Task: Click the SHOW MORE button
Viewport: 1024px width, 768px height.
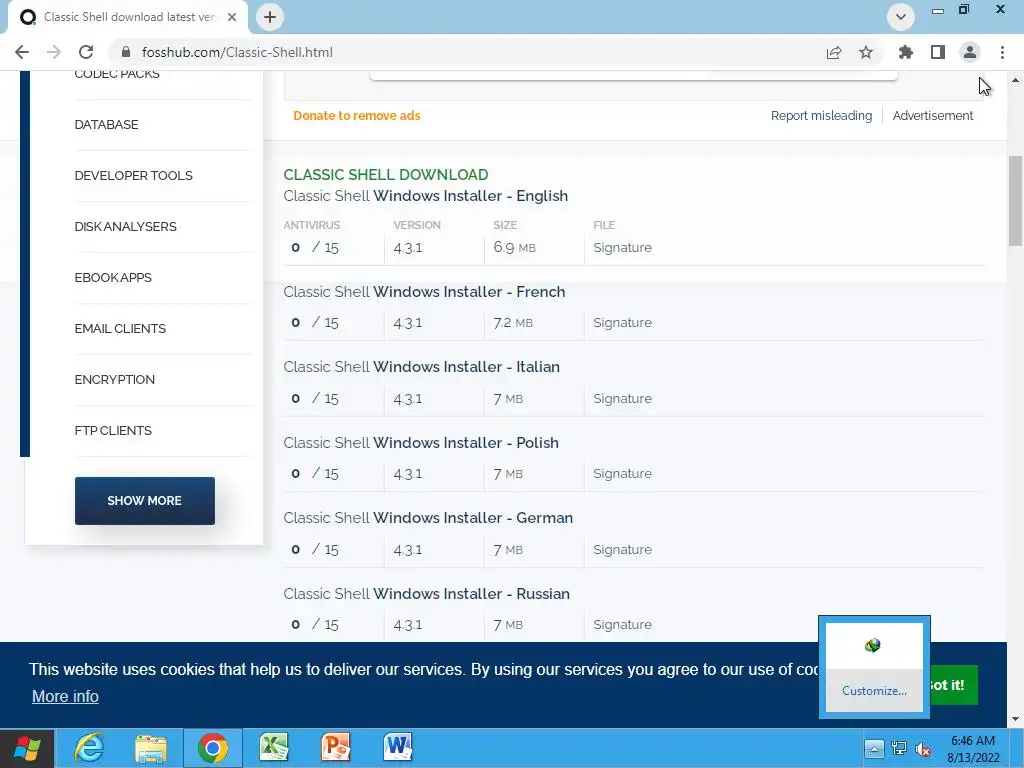Action: click(144, 501)
